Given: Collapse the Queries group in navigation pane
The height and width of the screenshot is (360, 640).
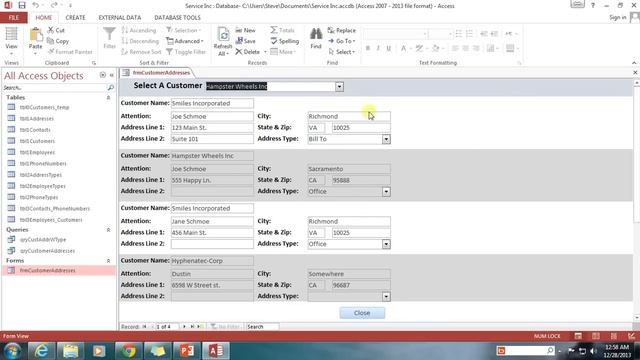Looking at the screenshot, I should coord(108,230).
